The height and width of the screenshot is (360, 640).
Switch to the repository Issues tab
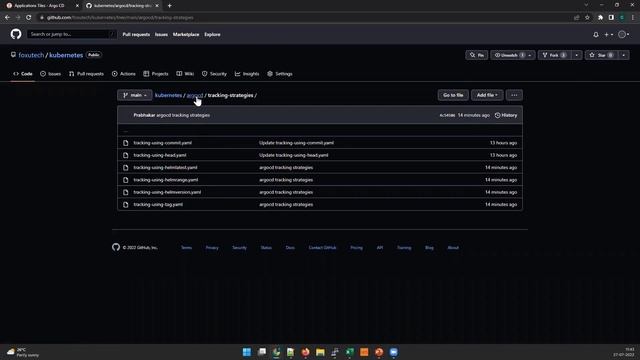[51, 74]
